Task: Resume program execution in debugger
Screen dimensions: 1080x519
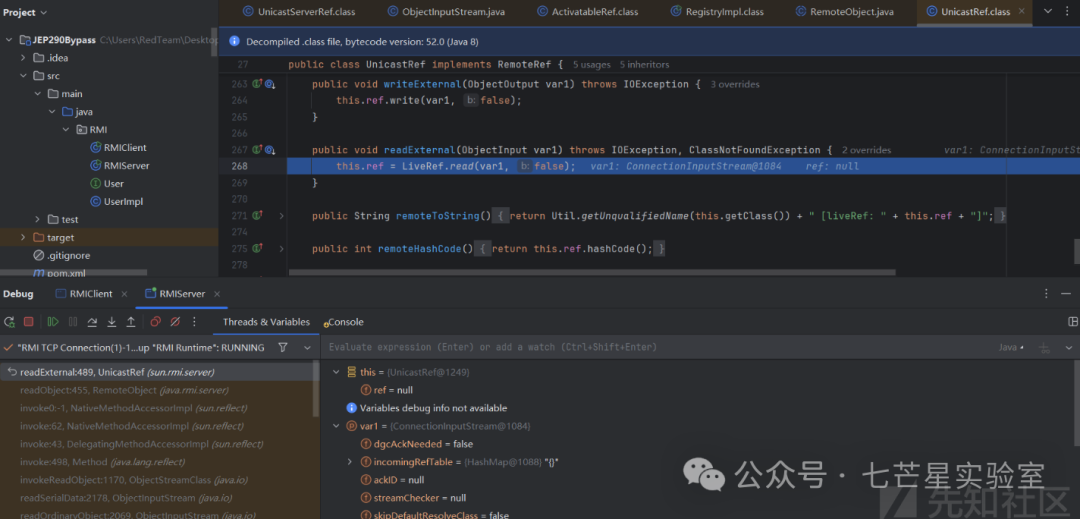Action: point(52,321)
